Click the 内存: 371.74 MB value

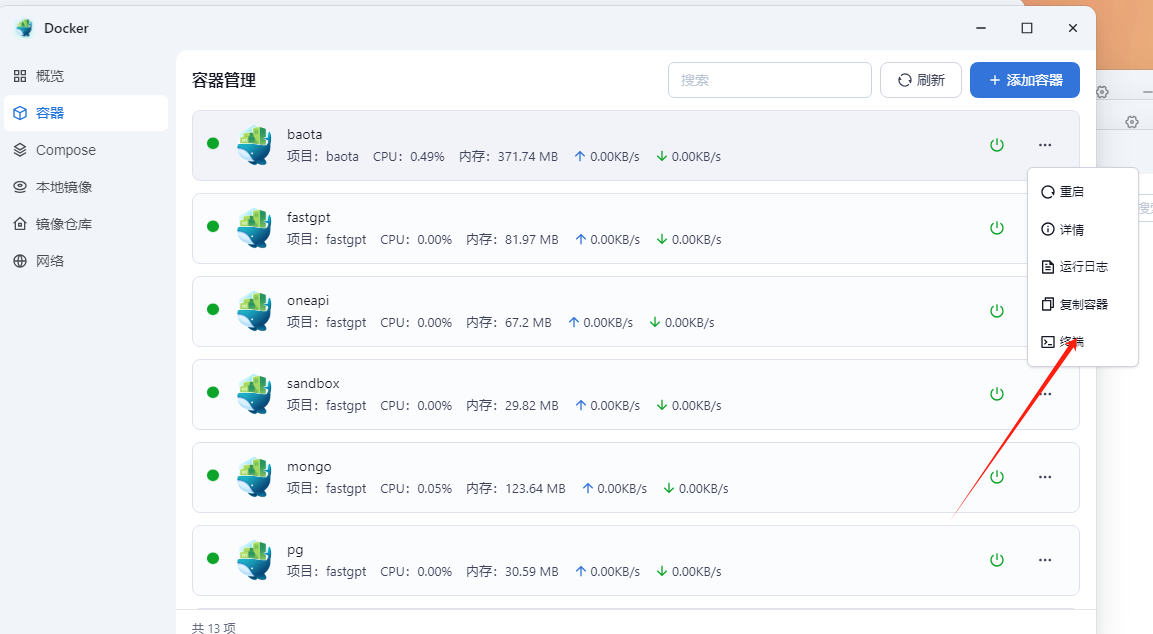tap(509, 157)
